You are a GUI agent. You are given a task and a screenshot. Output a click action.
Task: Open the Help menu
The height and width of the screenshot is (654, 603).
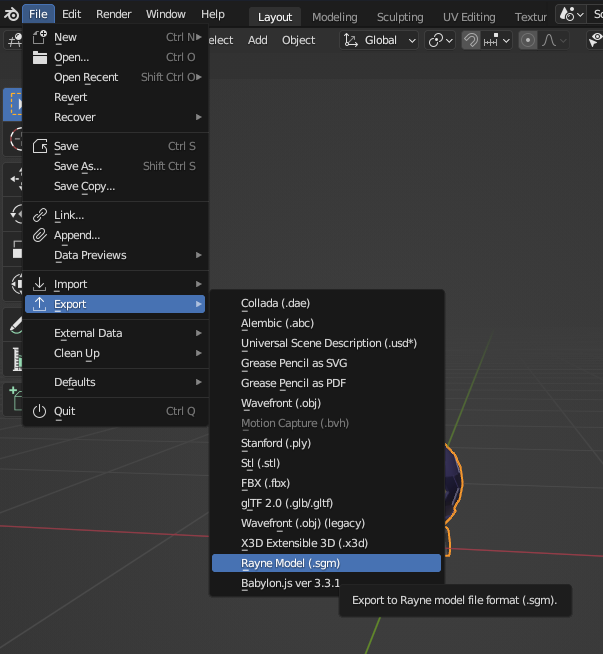point(213,14)
